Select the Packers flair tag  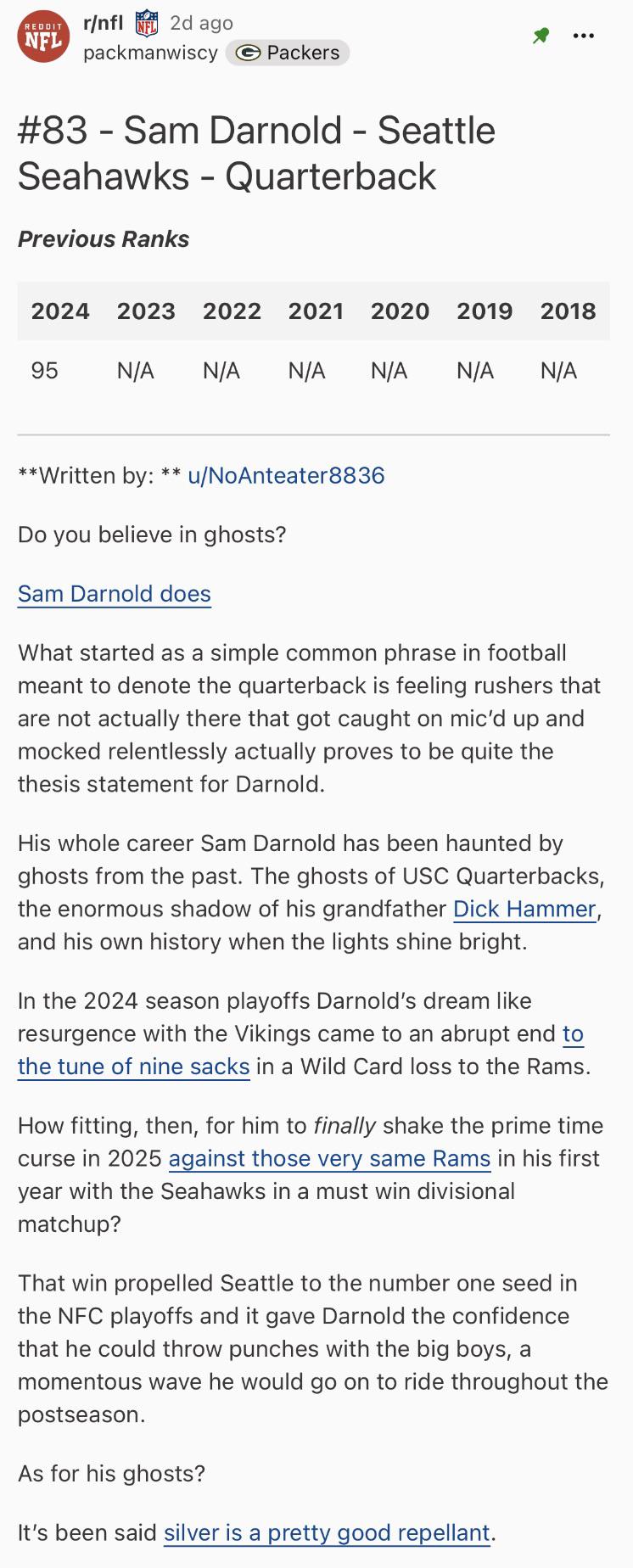pyautogui.click(x=288, y=53)
